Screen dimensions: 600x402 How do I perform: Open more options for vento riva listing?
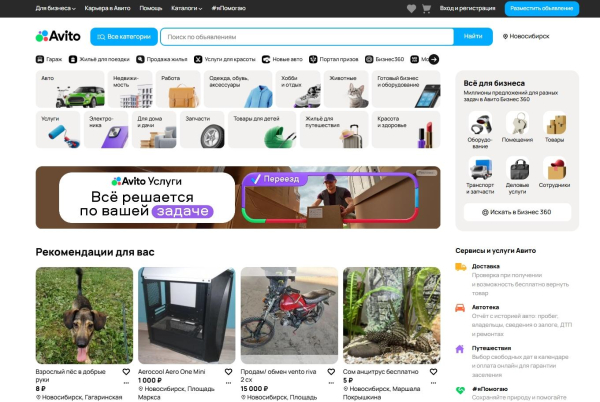click(331, 383)
